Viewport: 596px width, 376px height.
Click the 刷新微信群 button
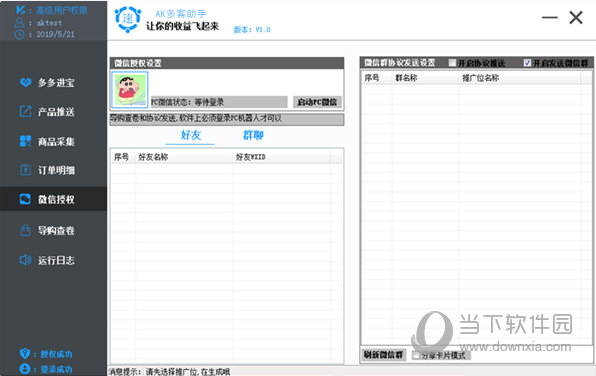[383, 355]
